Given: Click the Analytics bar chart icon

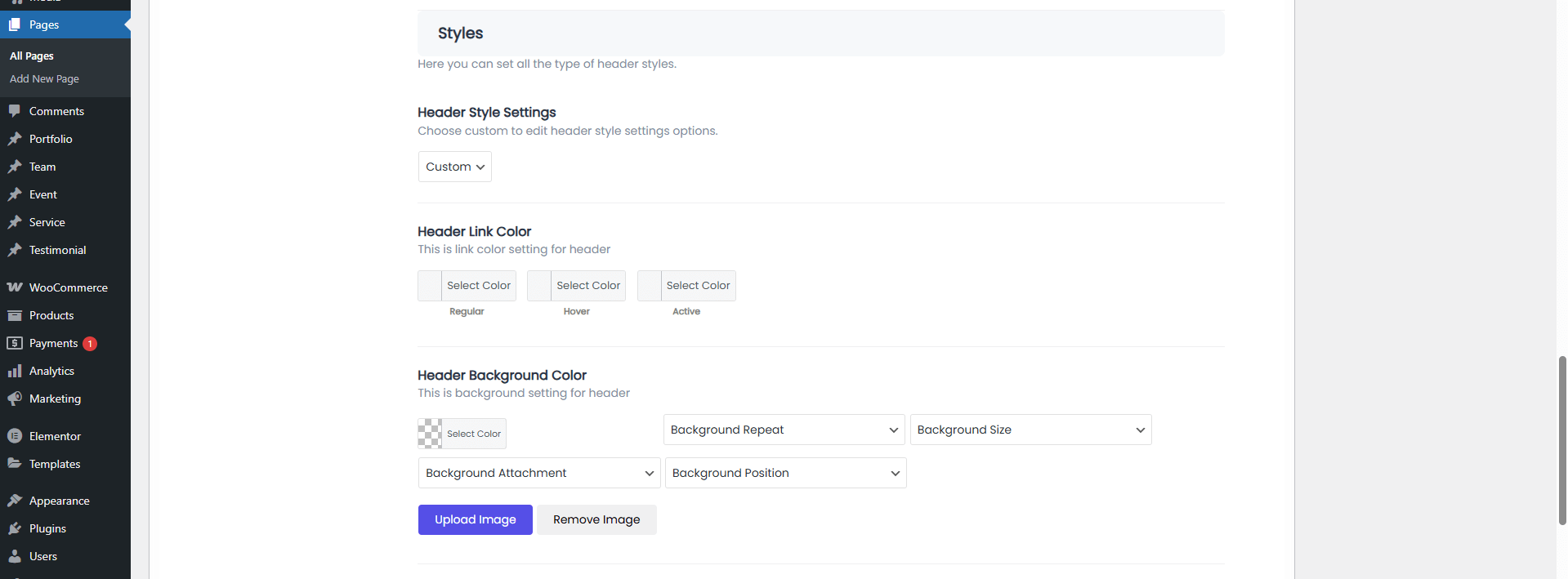Looking at the screenshot, I should coord(15,371).
